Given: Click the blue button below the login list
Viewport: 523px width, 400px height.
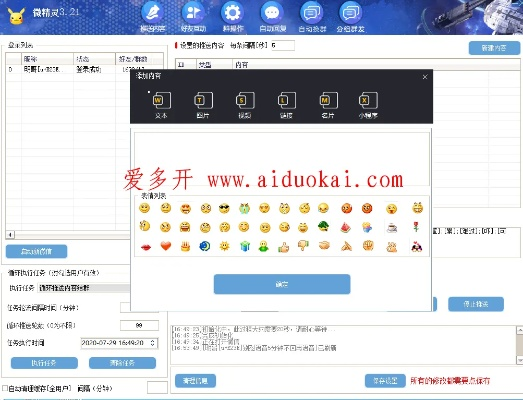Looking at the screenshot, I should (x=36, y=252).
